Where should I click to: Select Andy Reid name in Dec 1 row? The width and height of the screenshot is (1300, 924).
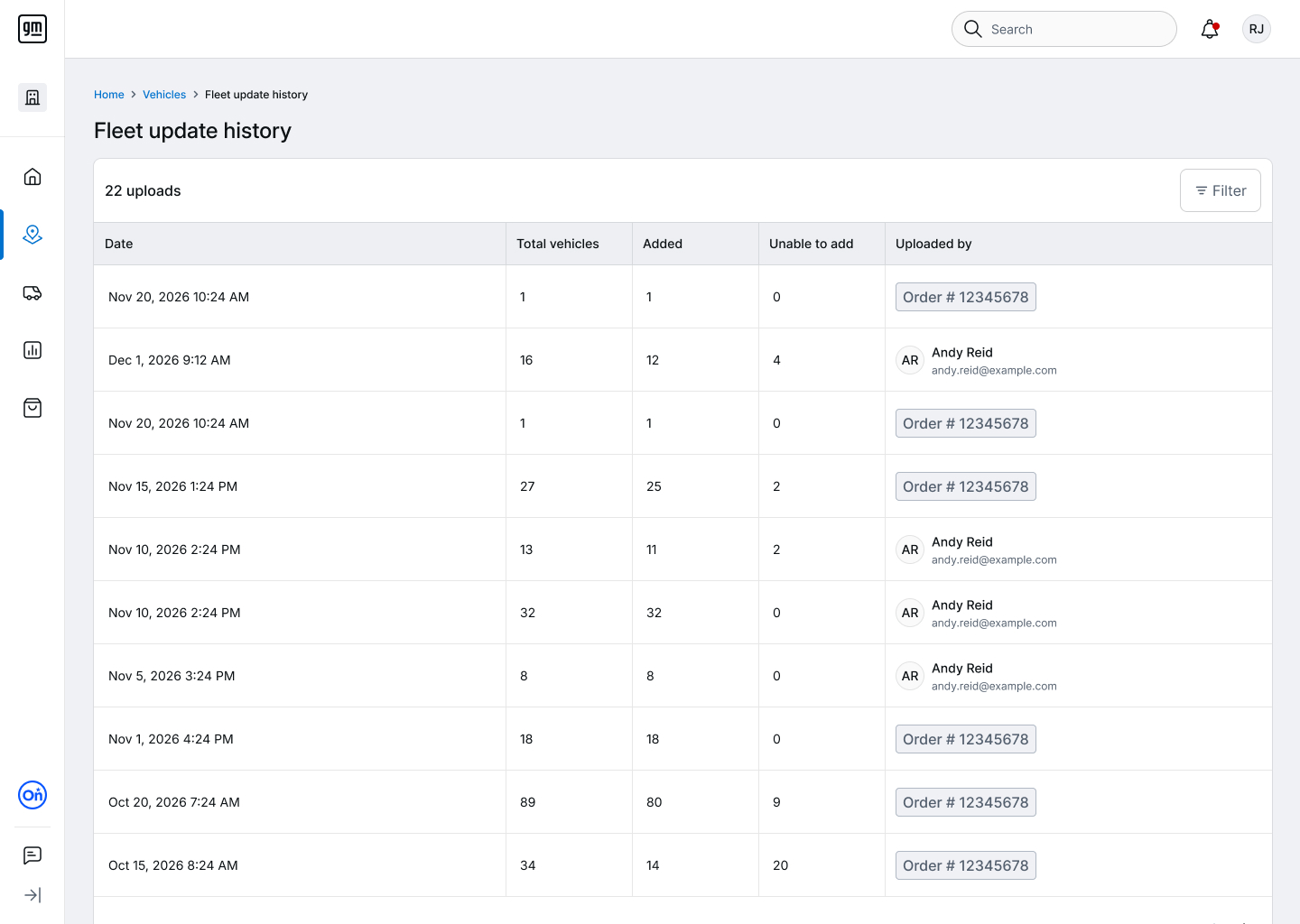pyautogui.click(x=962, y=353)
